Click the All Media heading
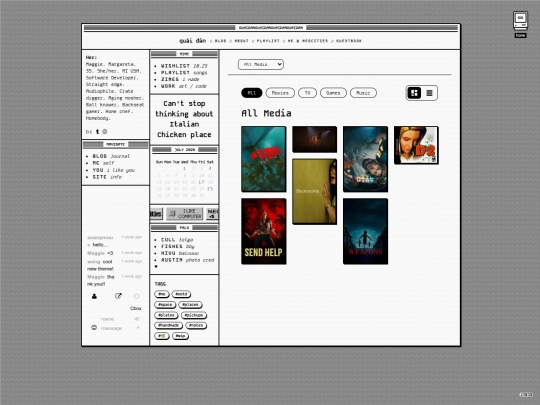The width and height of the screenshot is (540, 405). 266,113
